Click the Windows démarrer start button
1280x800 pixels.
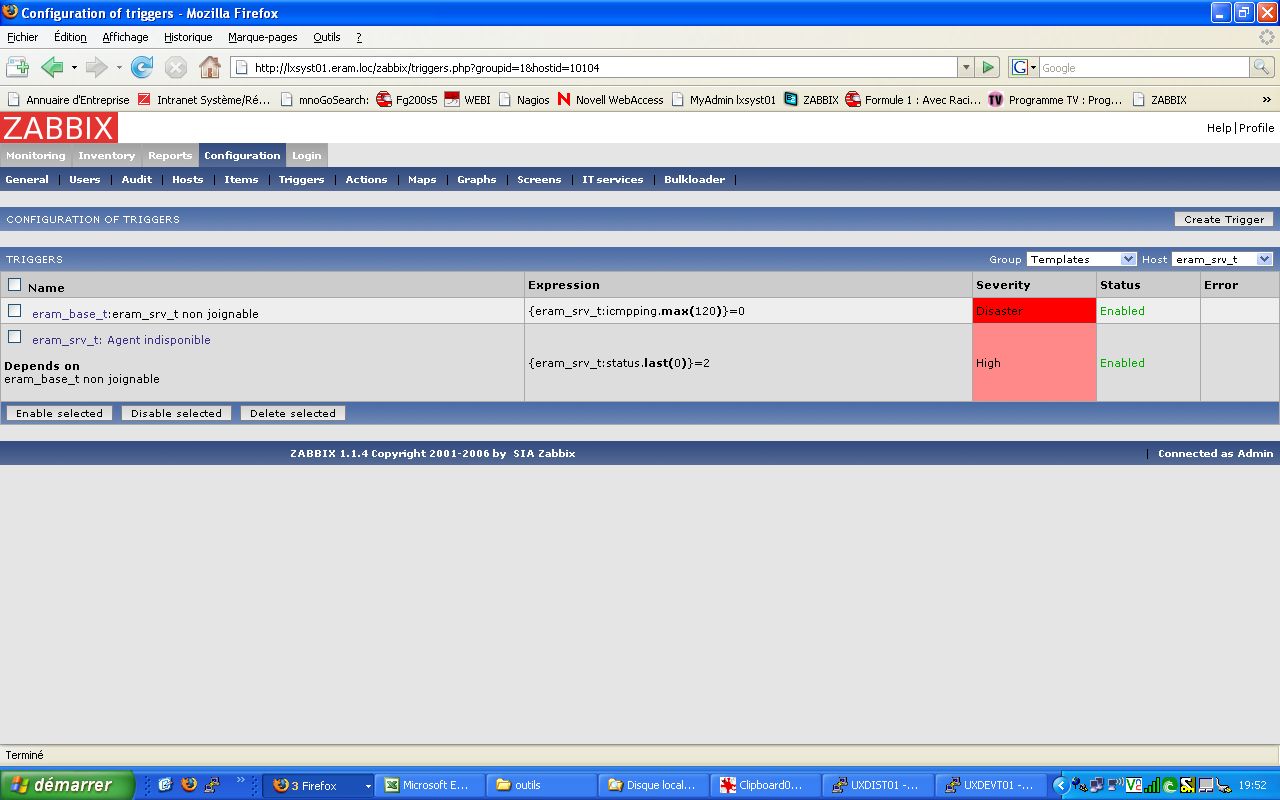(x=66, y=785)
